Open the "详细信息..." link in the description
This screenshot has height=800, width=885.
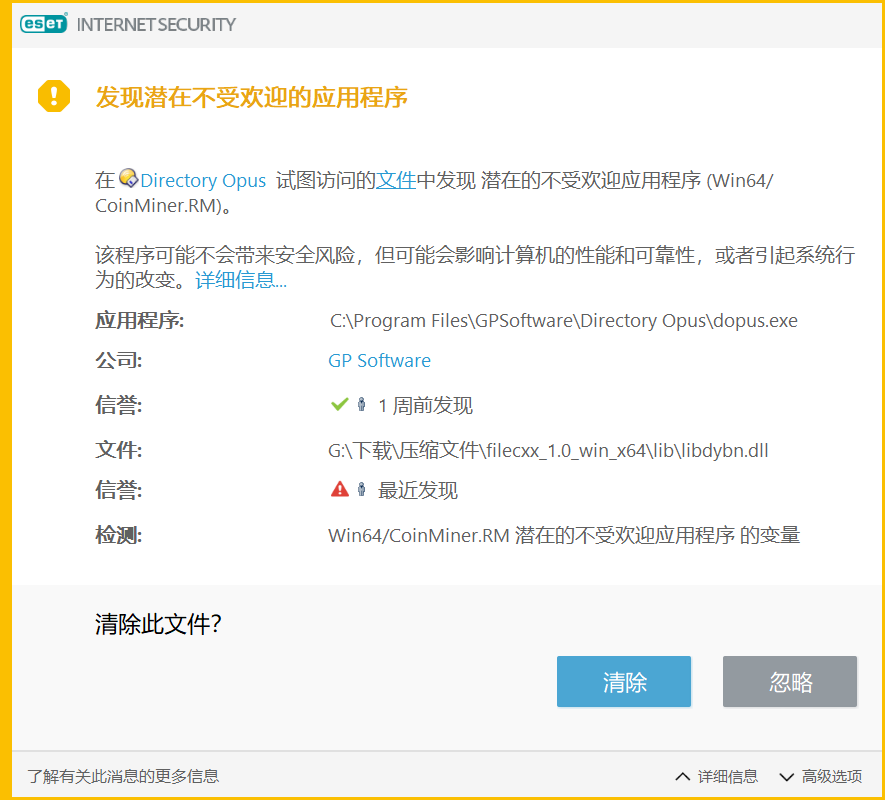[x=241, y=281]
